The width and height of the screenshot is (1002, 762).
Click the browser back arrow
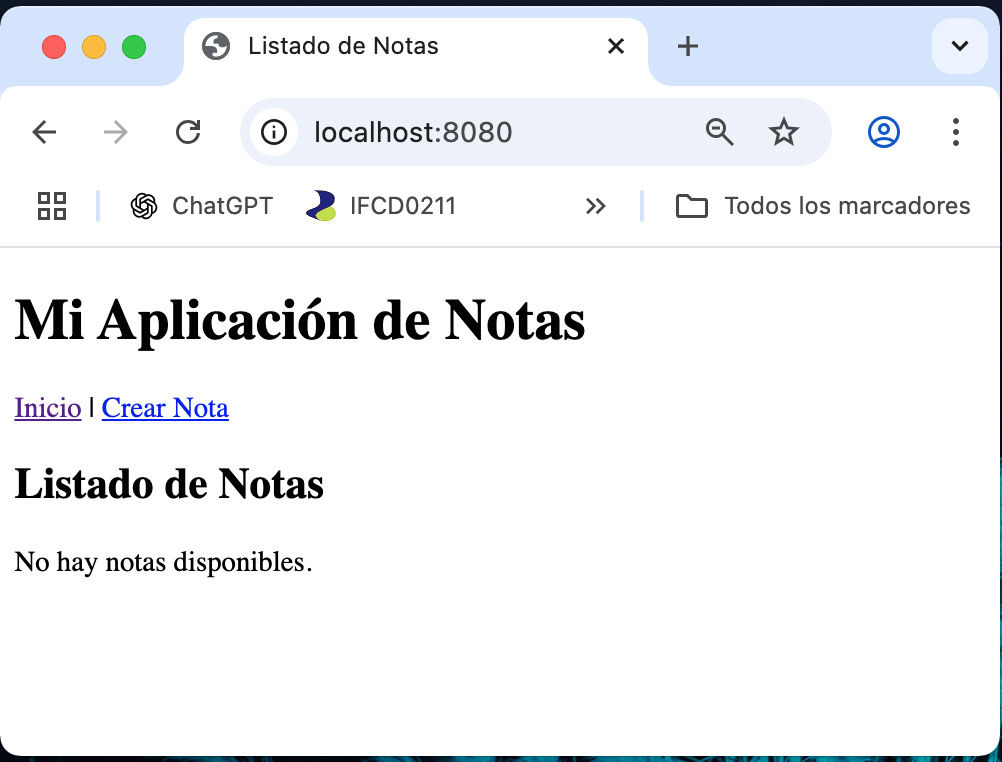point(44,132)
